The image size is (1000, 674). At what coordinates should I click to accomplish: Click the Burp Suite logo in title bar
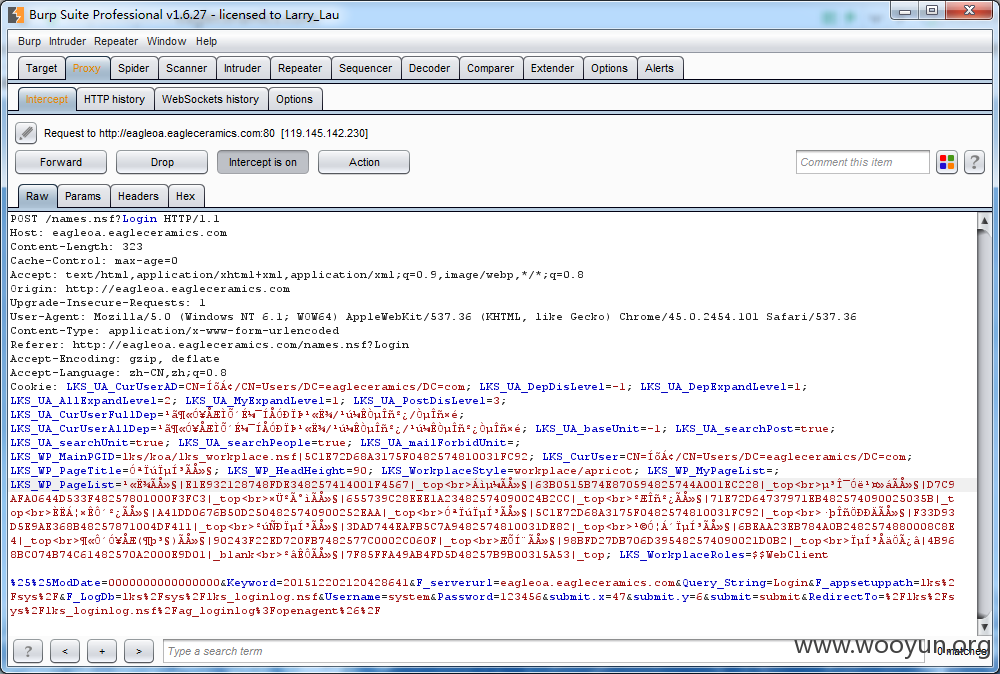click(x=16, y=14)
